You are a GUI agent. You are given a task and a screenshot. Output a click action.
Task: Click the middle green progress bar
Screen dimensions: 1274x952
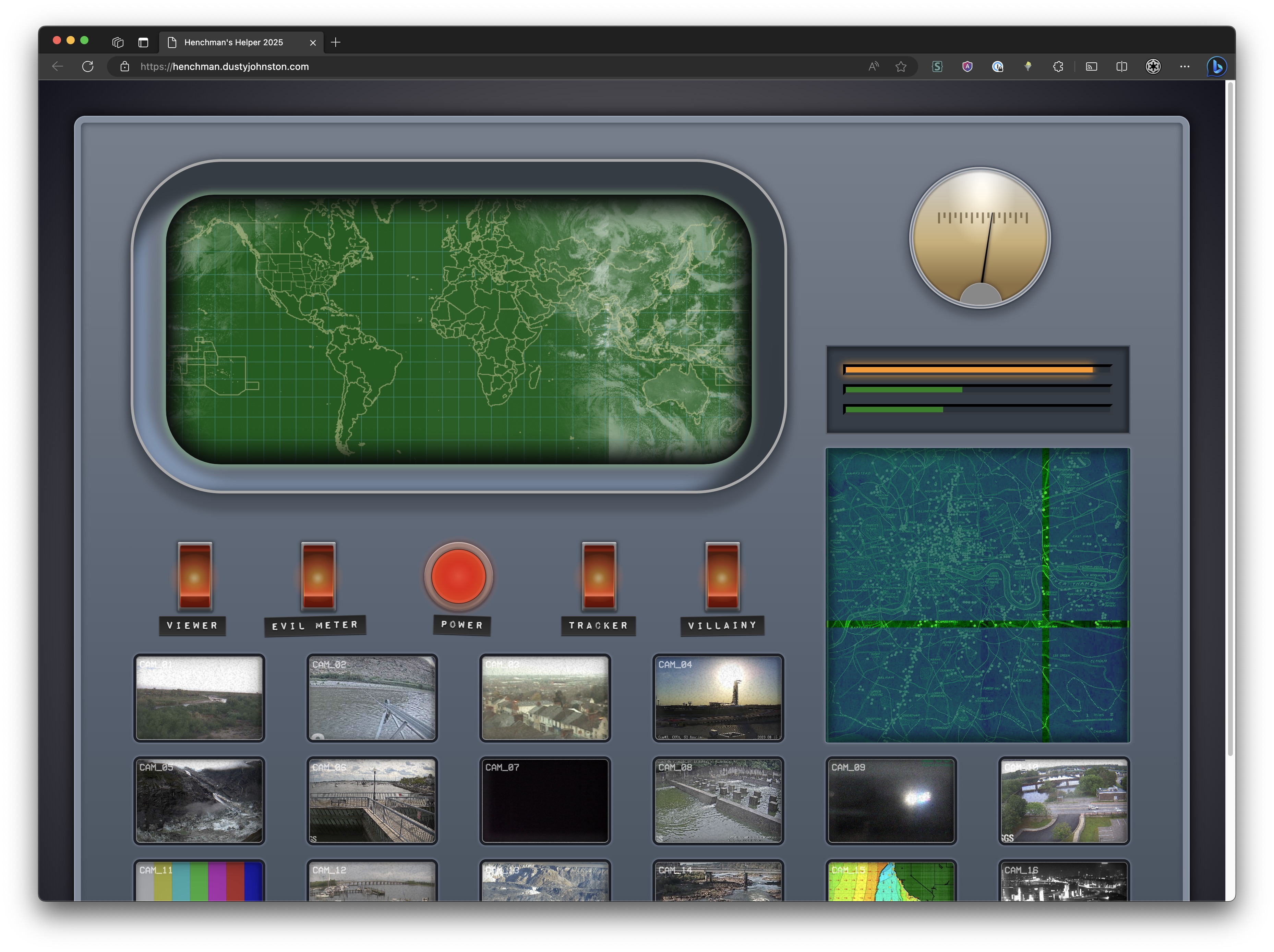click(x=977, y=390)
